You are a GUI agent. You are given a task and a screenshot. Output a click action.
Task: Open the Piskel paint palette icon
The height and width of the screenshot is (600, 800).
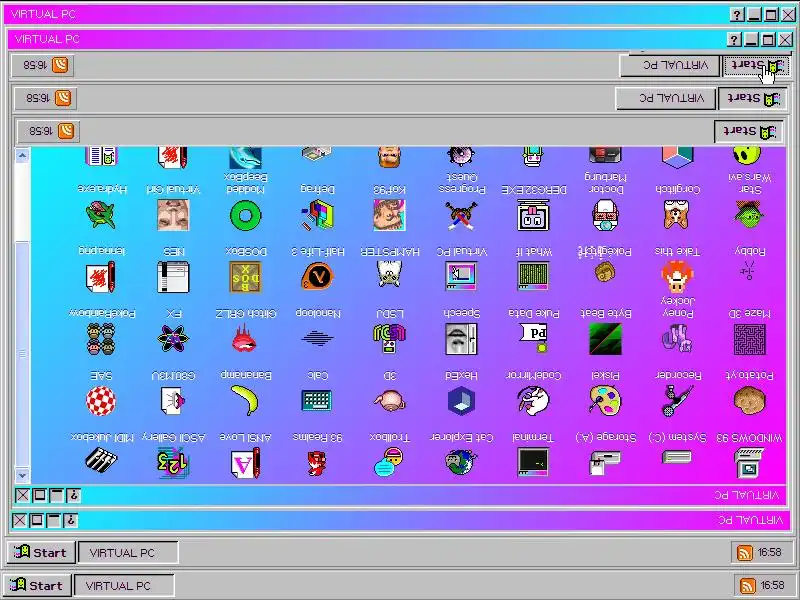pos(605,401)
